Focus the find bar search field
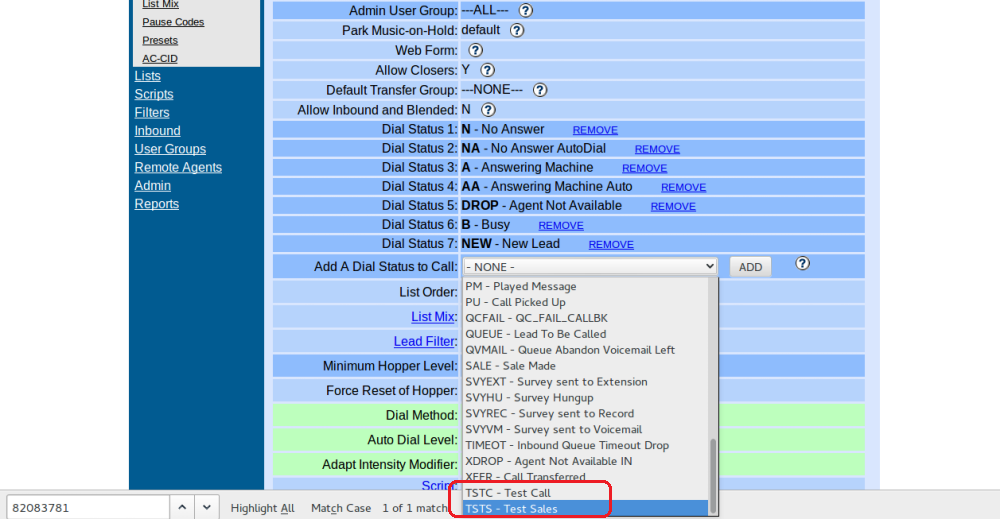The image size is (1000, 519). coord(88,508)
